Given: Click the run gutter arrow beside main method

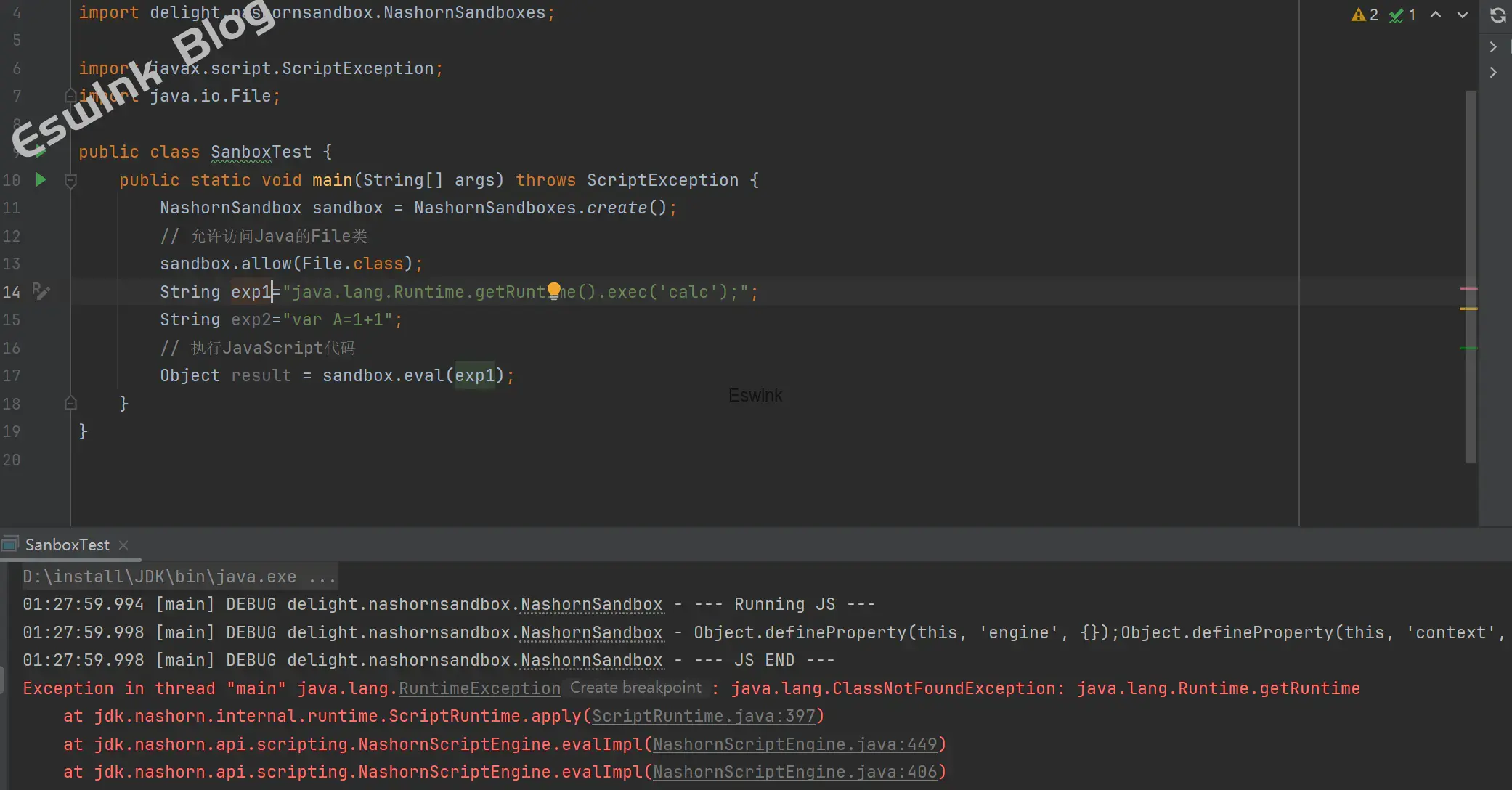Looking at the screenshot, I should click(x=41, y=180).
